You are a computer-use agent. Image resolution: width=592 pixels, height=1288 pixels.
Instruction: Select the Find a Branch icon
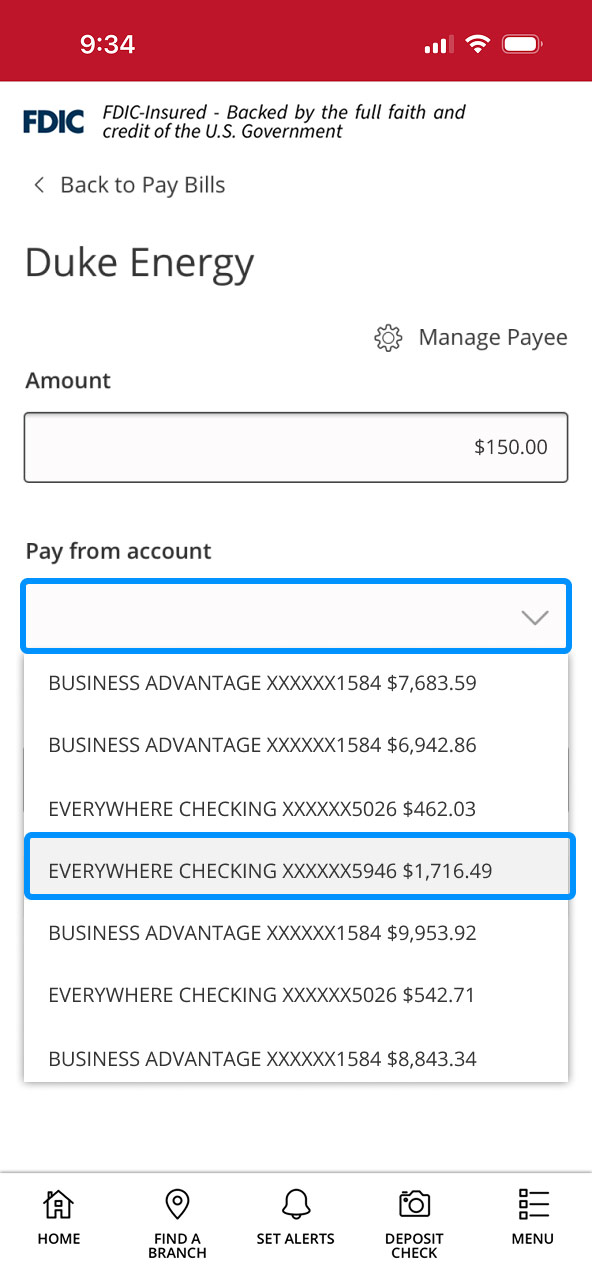point(177,1204)
